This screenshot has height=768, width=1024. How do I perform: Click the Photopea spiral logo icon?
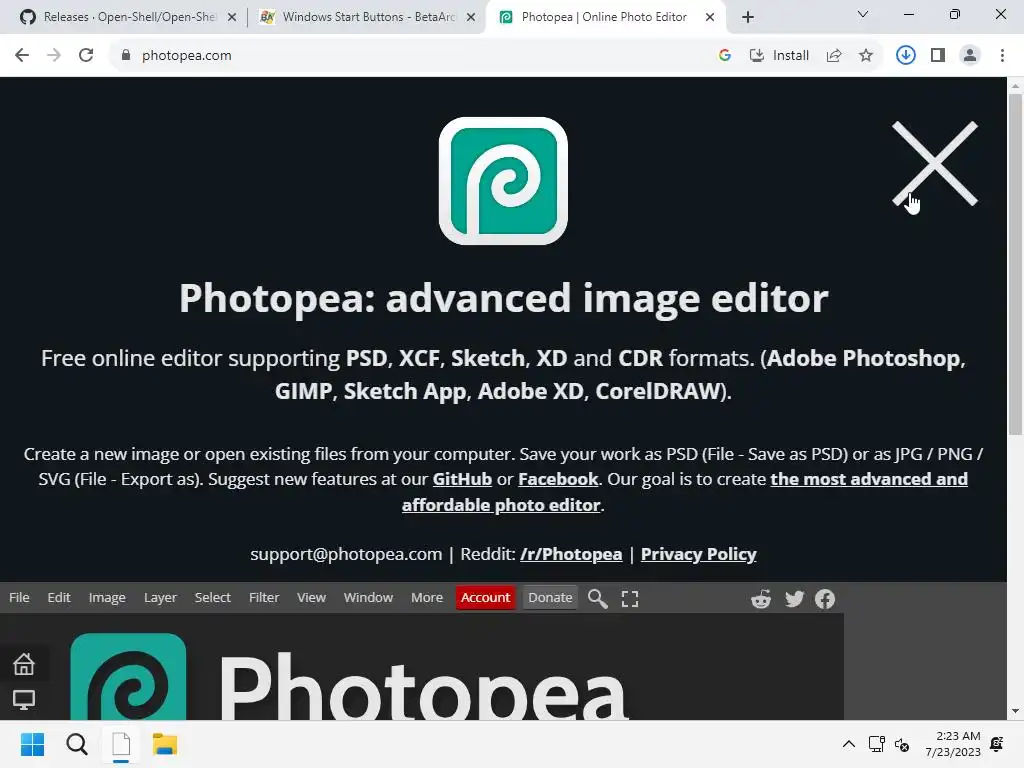(x=503, y=181)
